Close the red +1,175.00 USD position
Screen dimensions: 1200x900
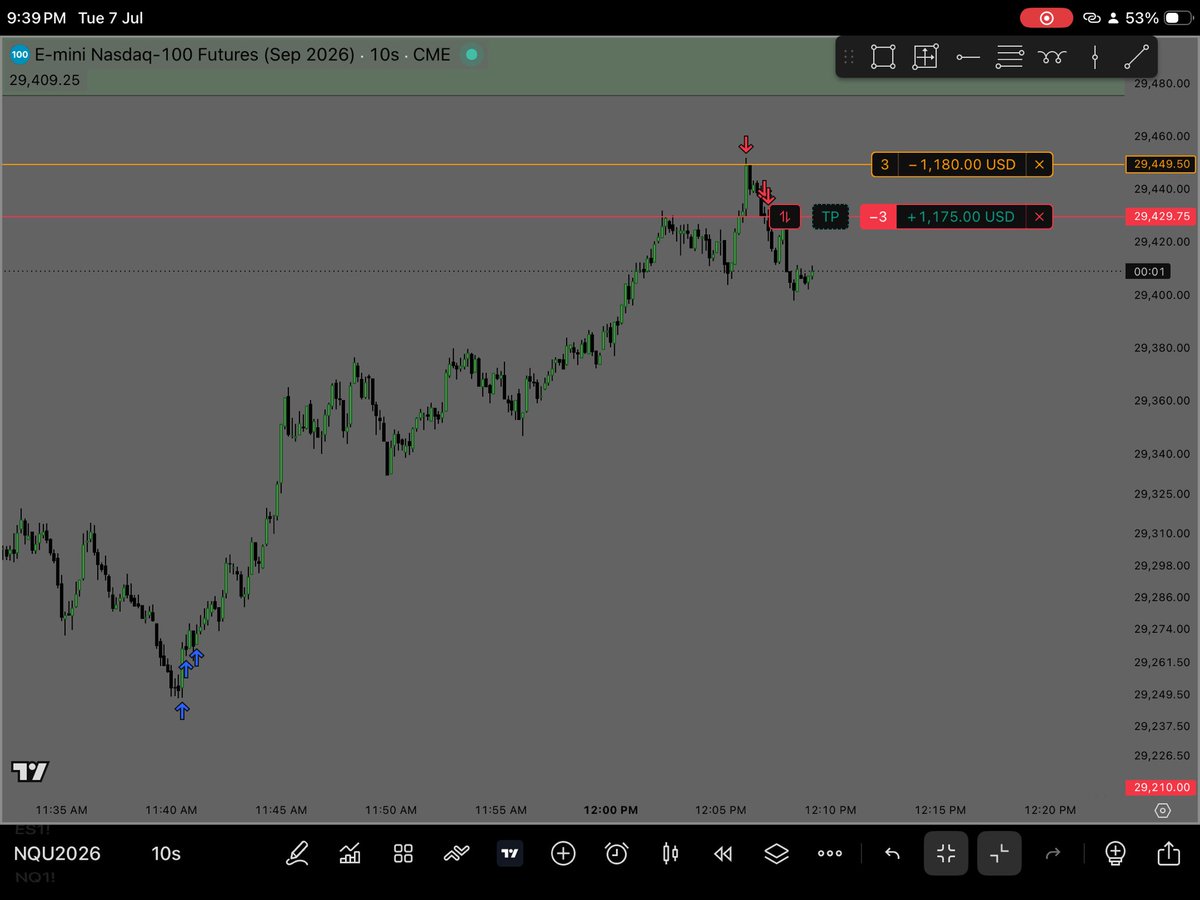pyautogui.click(x=1040, y=217)
